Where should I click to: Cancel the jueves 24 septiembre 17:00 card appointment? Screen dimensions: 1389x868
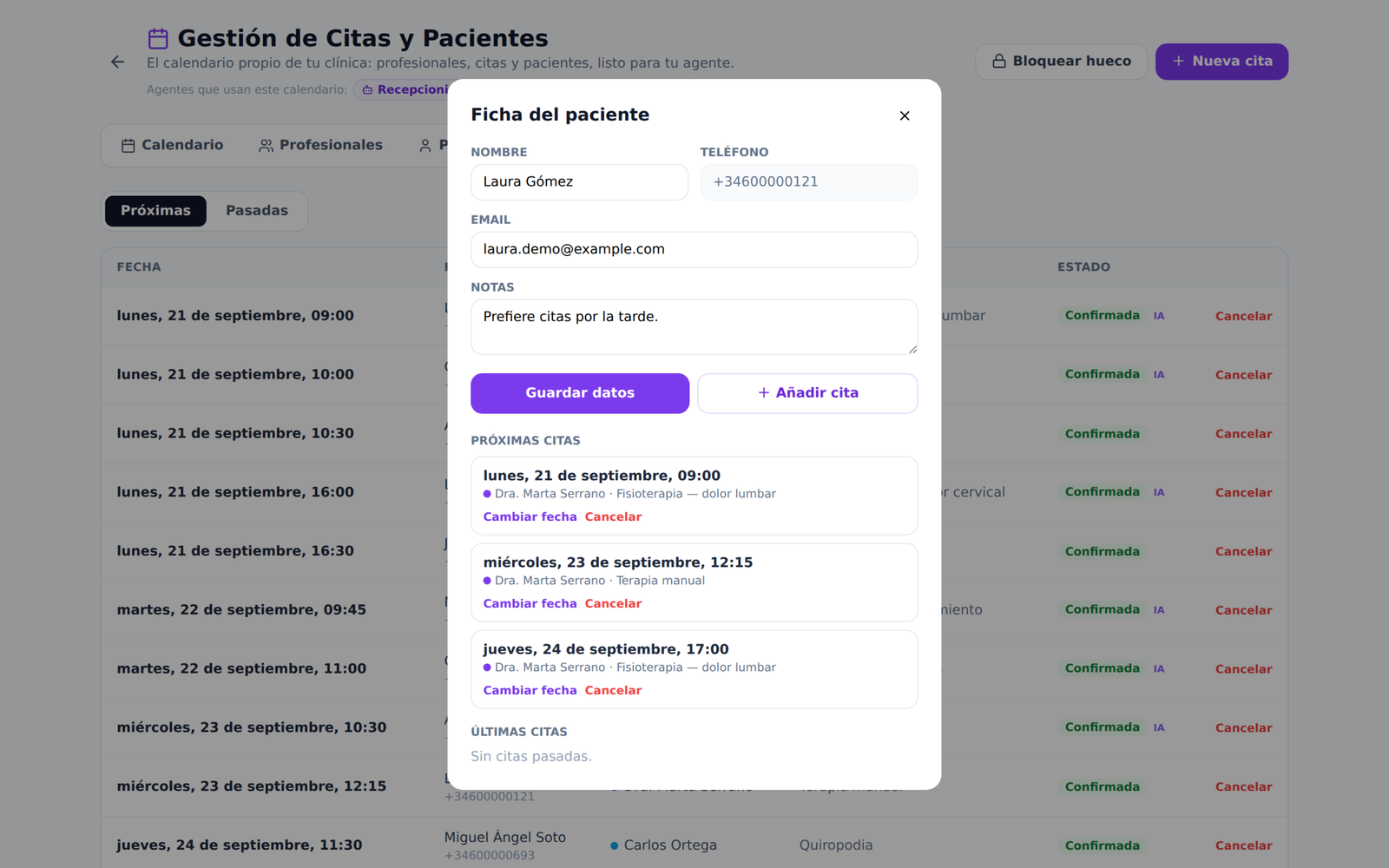(x=613, y=690)
